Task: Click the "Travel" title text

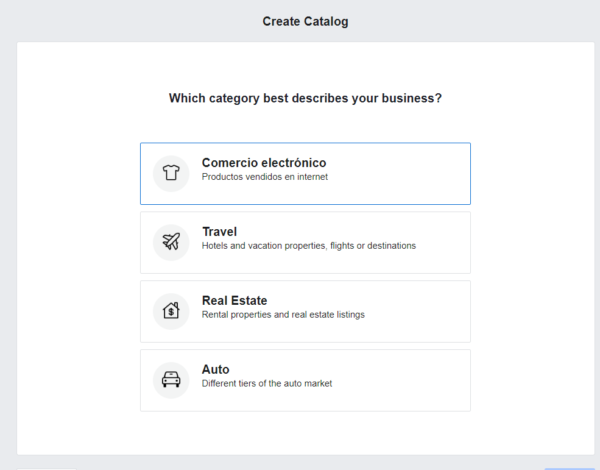Action: click(x=219, y=232)
